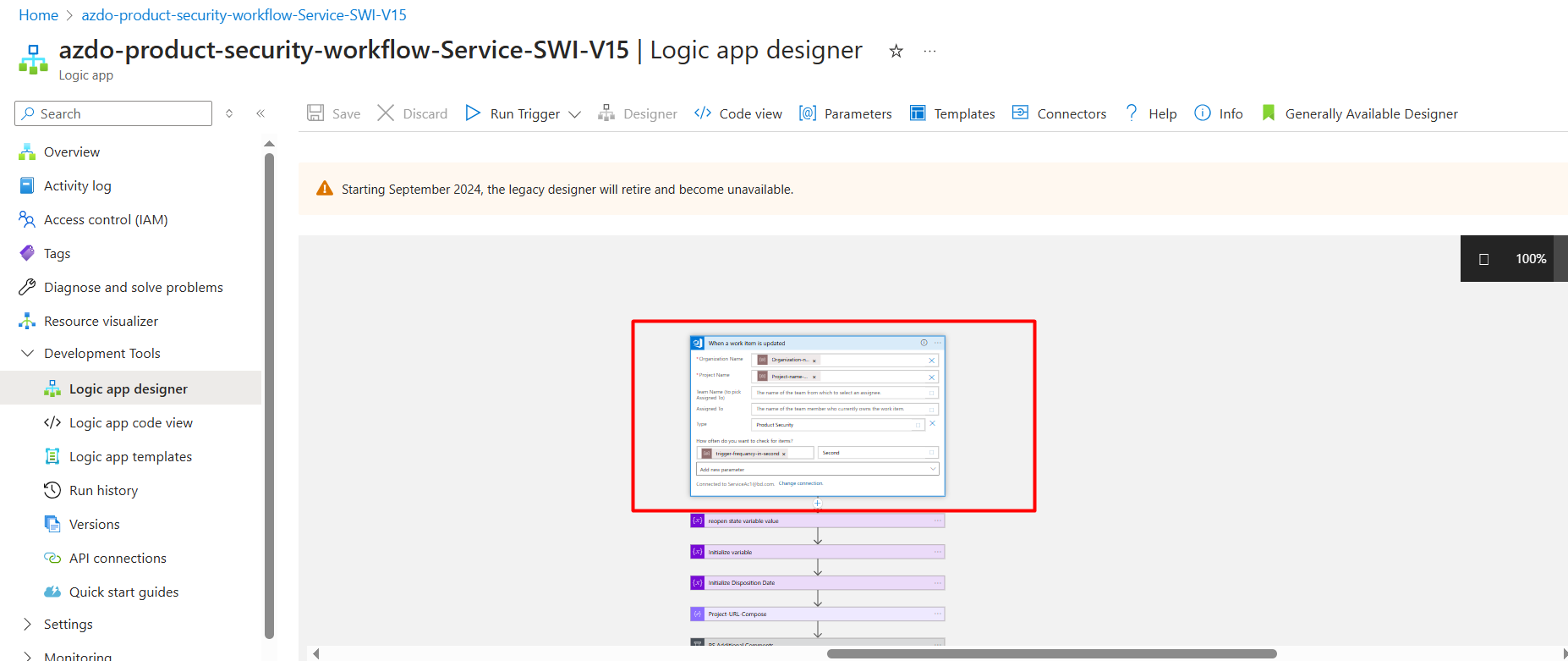Click the trigger card info icon
The width and height of the screenshot is (1568, 661).
[924, 343]
